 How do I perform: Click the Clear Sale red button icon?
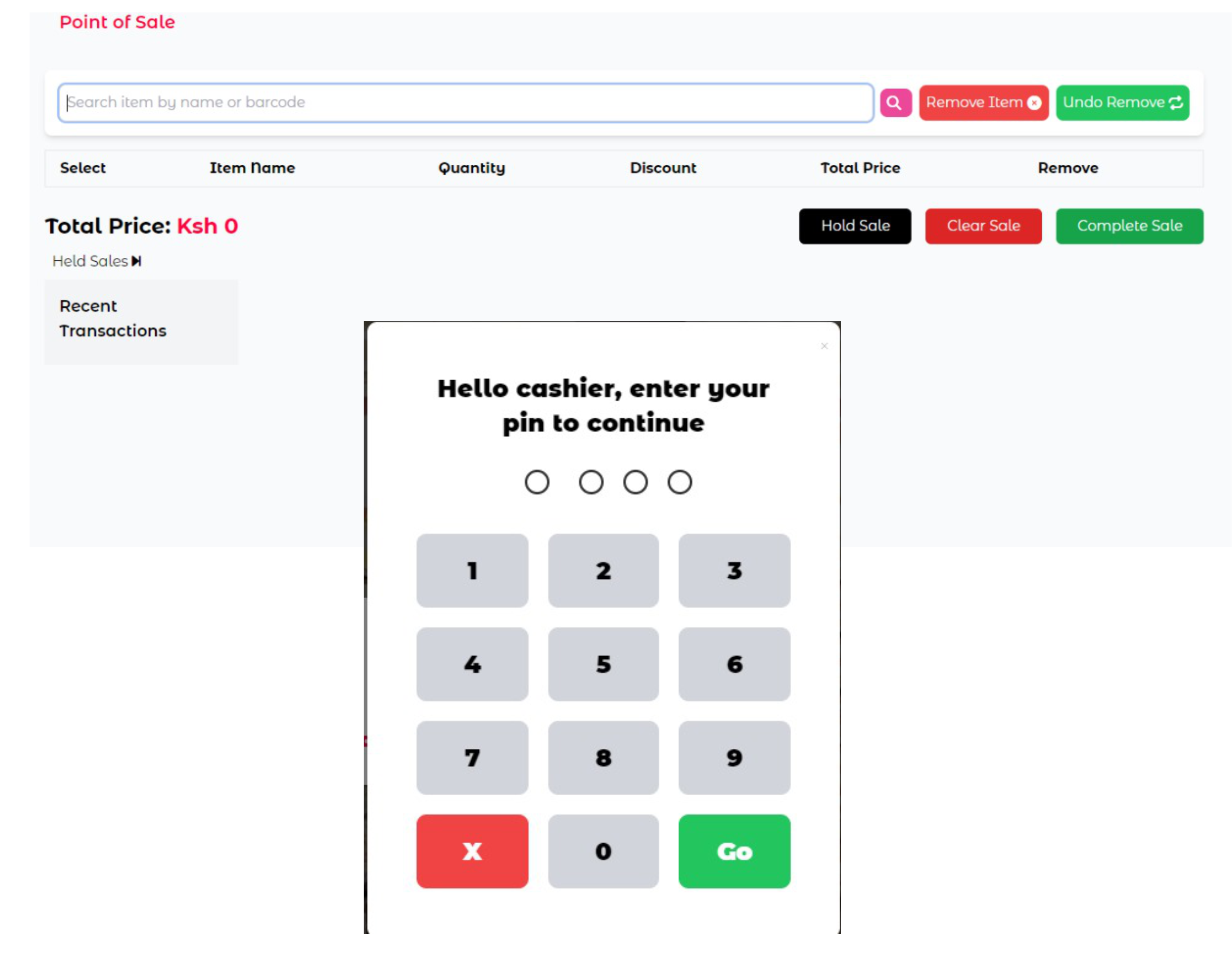[984, 225]
